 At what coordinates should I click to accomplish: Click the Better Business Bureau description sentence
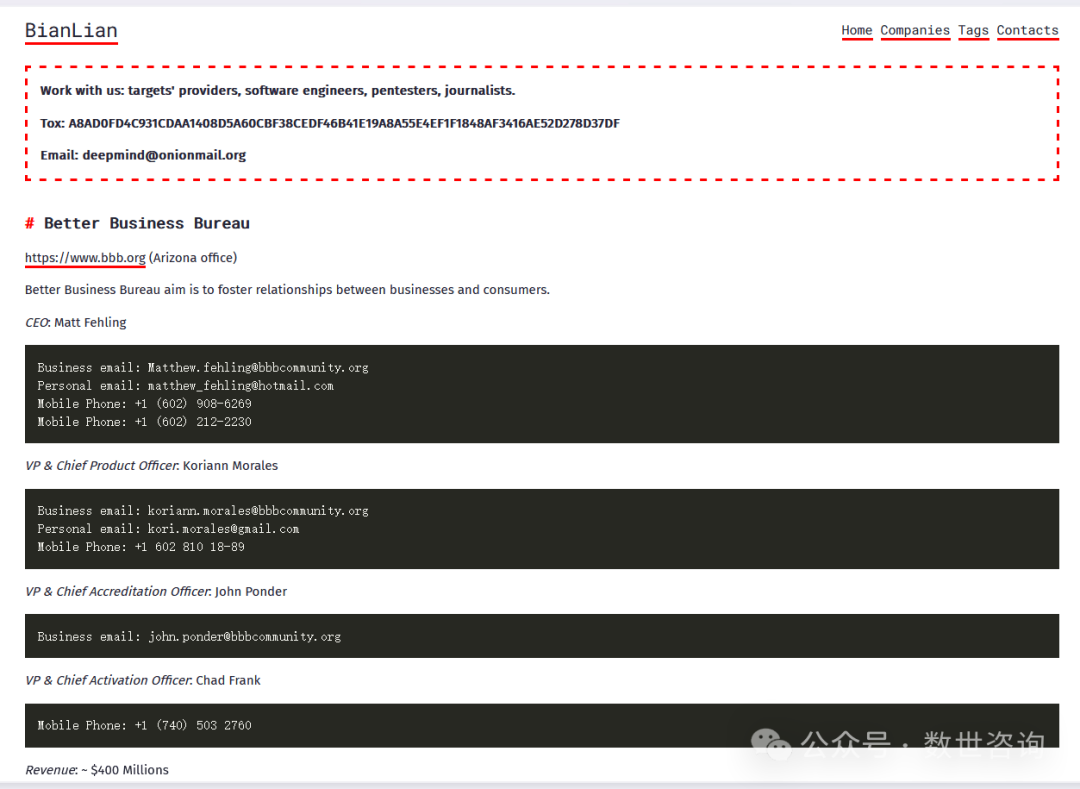tap(287, 290)
